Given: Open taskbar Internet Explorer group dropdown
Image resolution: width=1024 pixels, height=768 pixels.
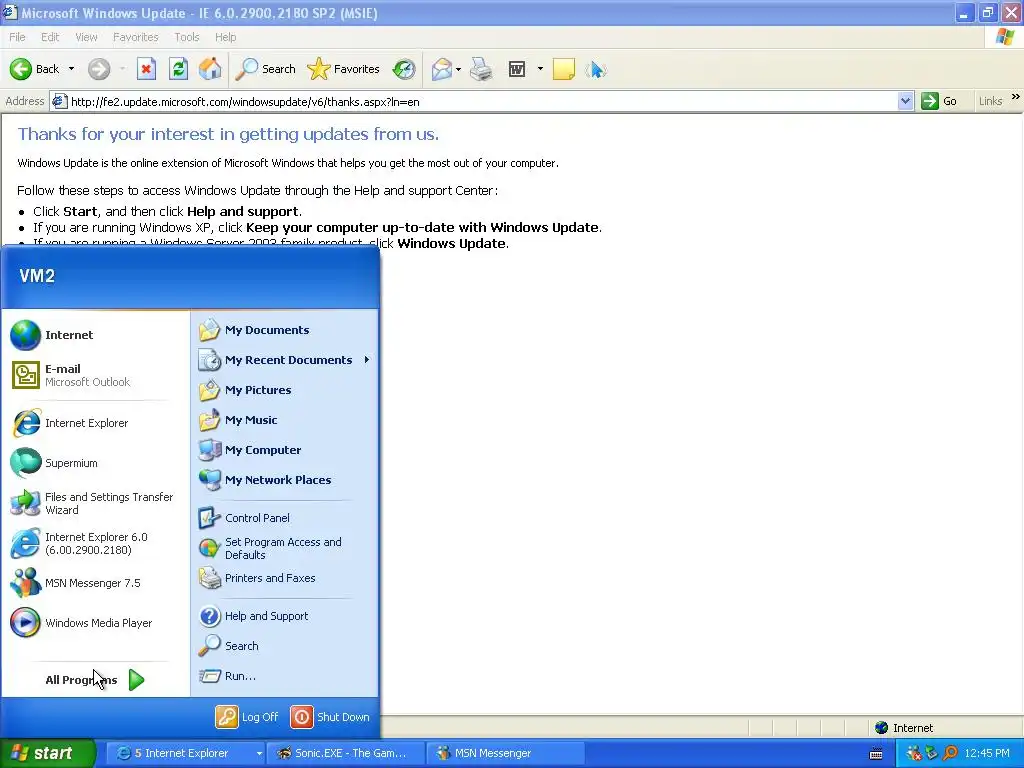Looking at the screenshot, I should tap(259, 753).
